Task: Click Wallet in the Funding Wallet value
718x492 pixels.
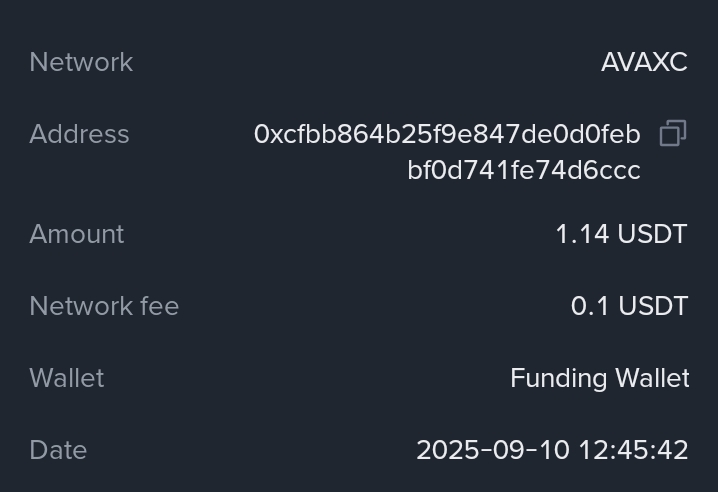Action: click(x=652, y=378)
